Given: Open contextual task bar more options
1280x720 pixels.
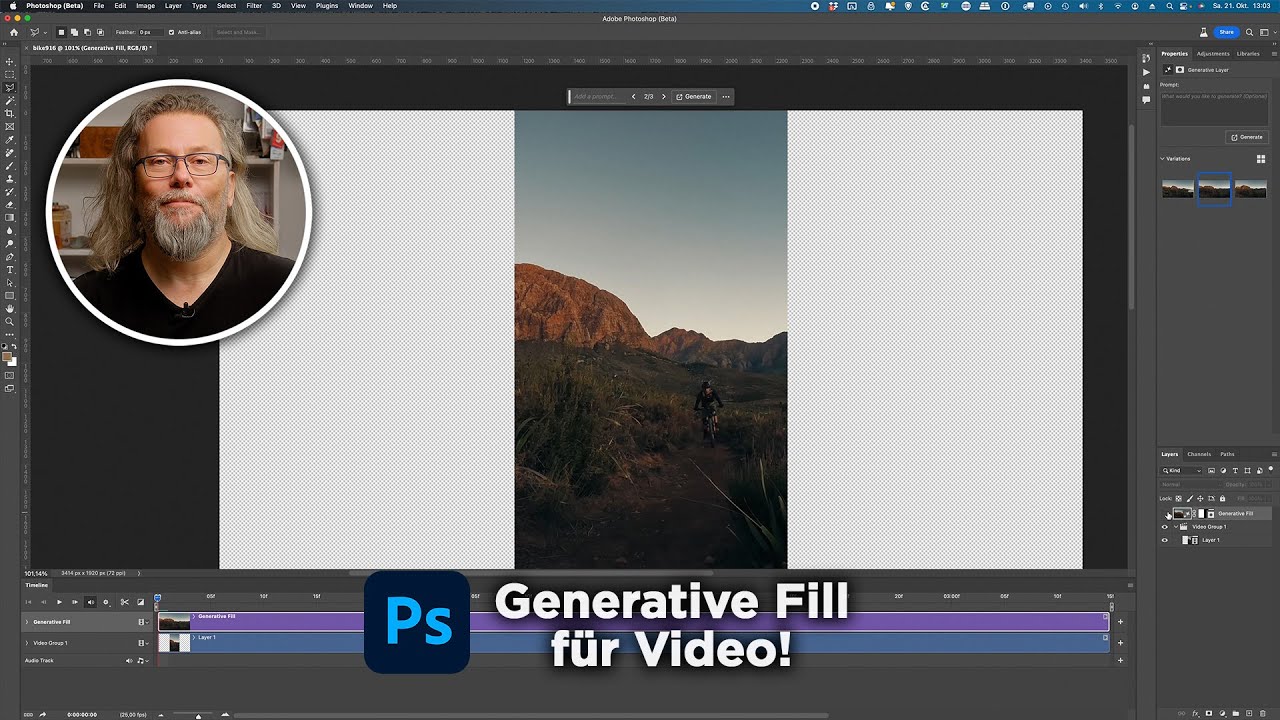Looking at the screenshot, I should 726,97.
